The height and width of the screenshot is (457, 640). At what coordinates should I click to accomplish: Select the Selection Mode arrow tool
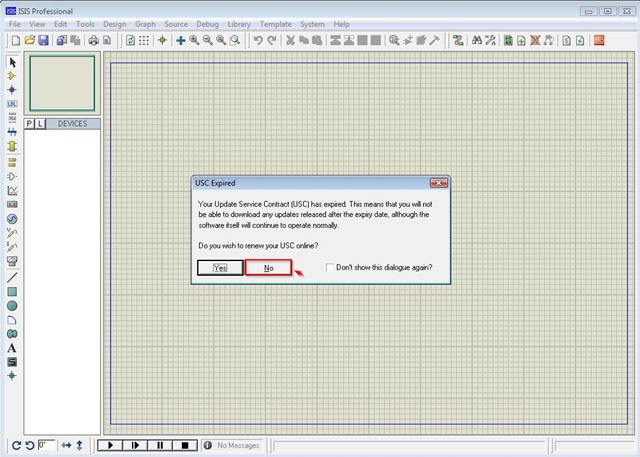tap(12, 62)
